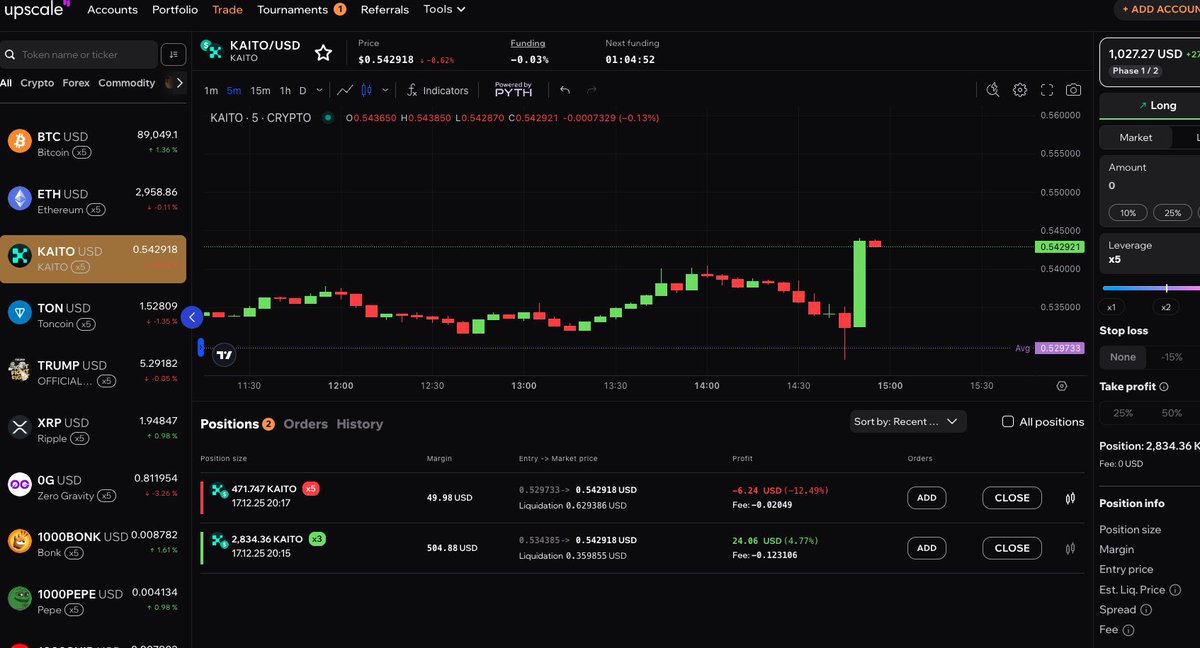Focus the token name search field
This screenshot has width=1200, height=648.
(79, 54)
